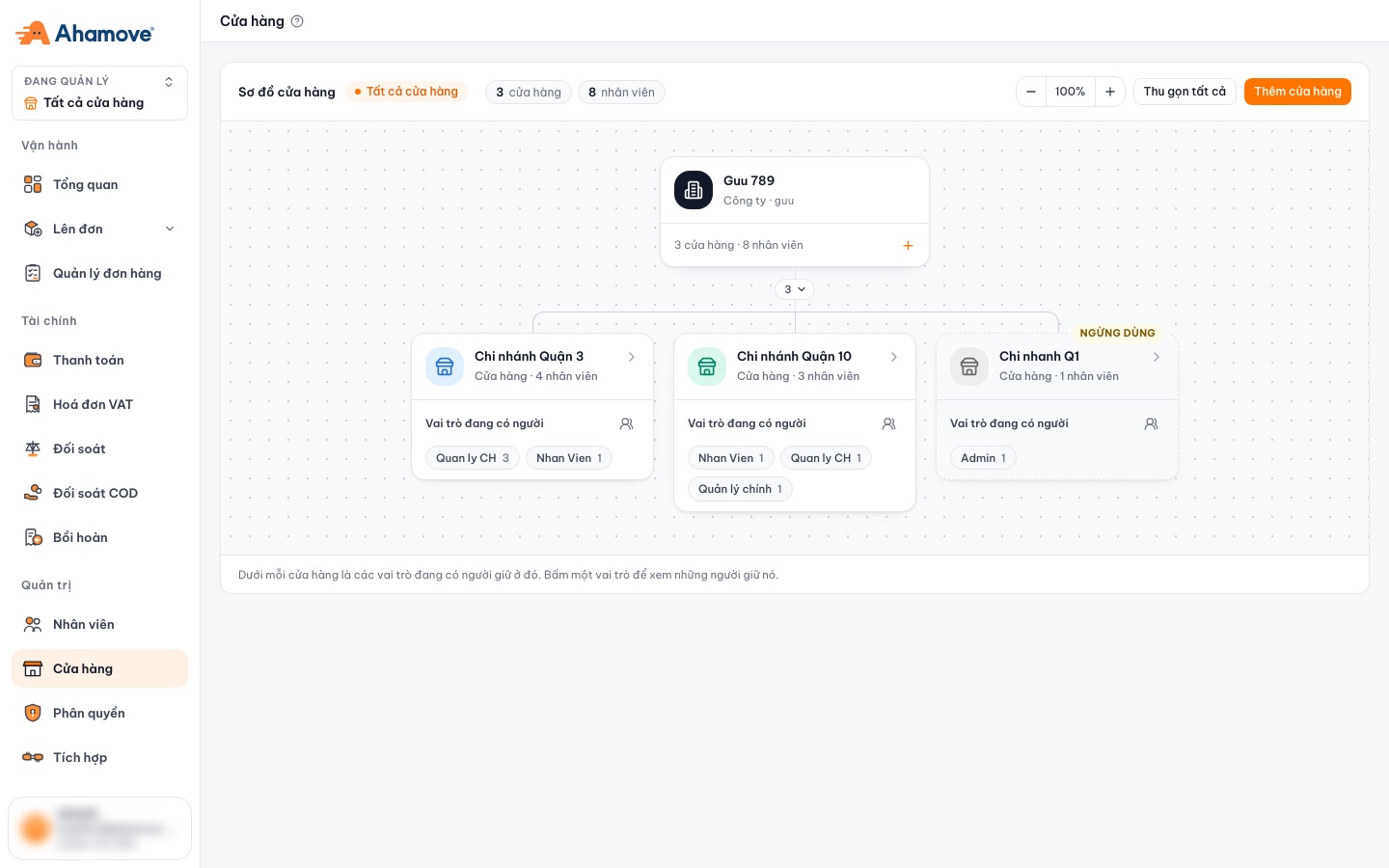Click Thu gọn tất cả button
Image resolution: width=1389 pixels, height=868 pixels.
1185,92
